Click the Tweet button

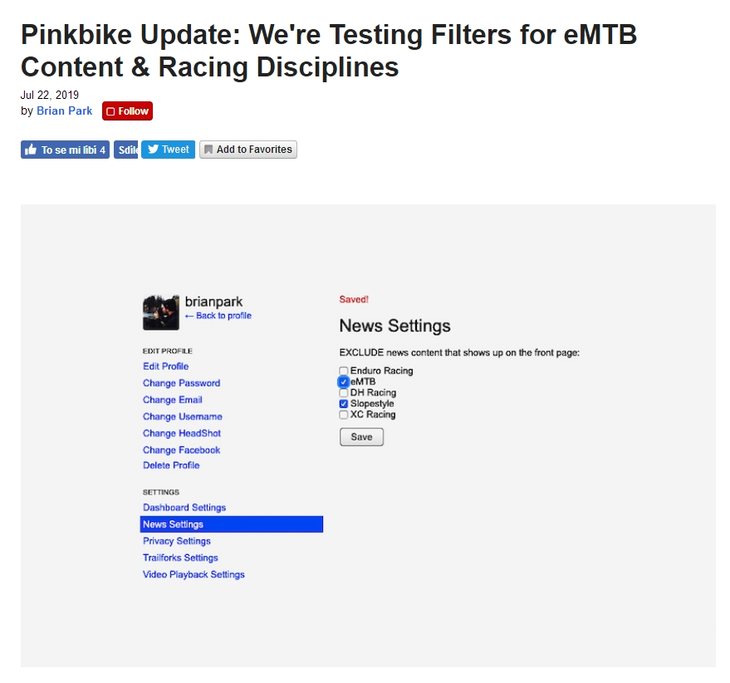tap(168, 150)
